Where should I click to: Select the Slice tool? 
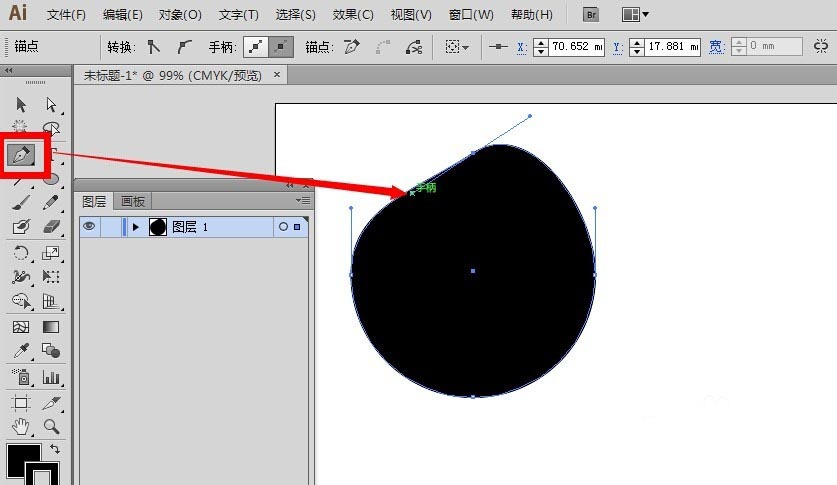click(51, 403)
